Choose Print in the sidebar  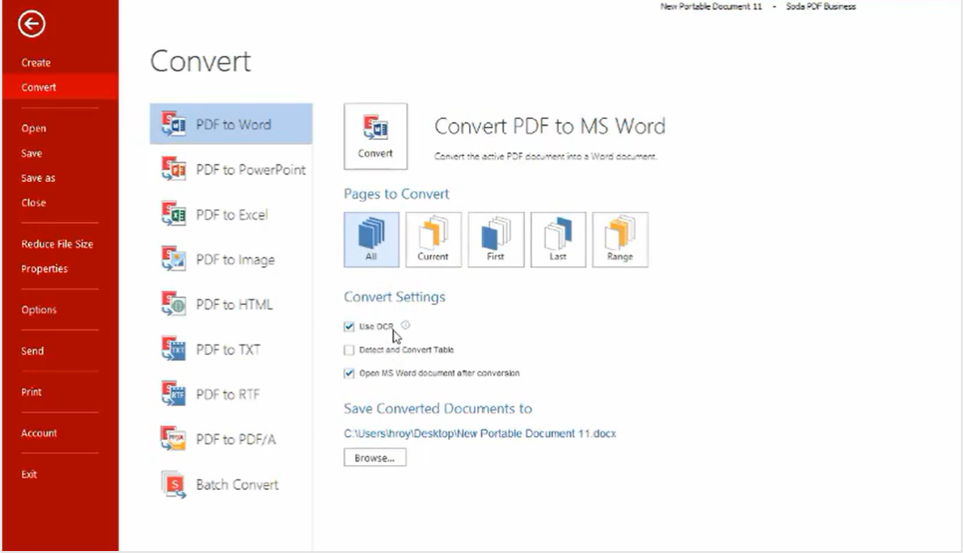point(31,392)
